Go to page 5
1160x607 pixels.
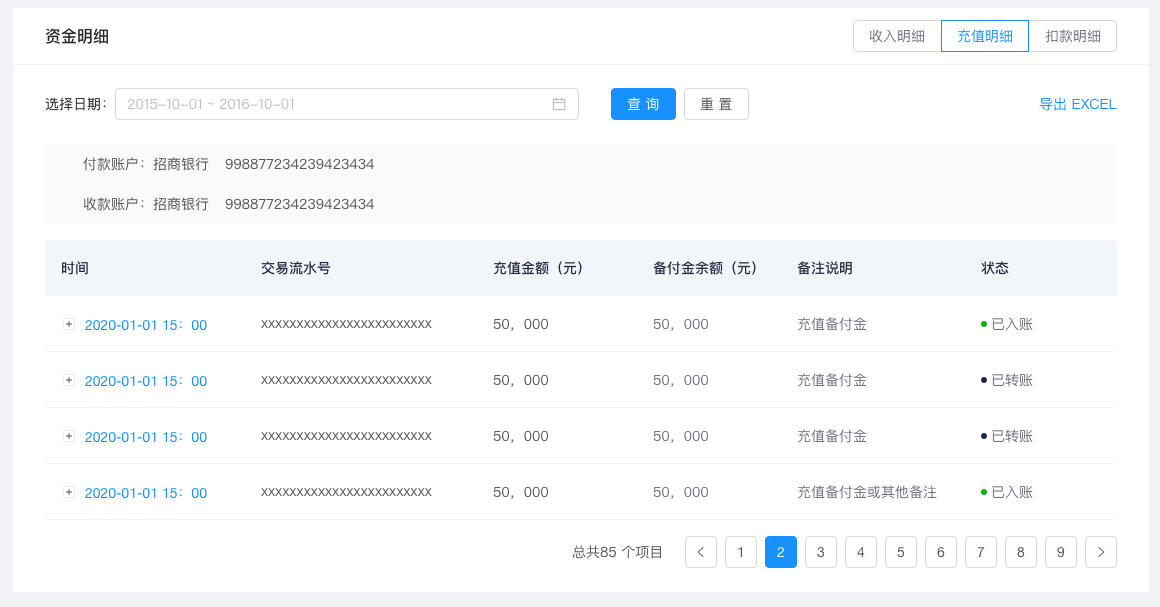tap(900, 552)
